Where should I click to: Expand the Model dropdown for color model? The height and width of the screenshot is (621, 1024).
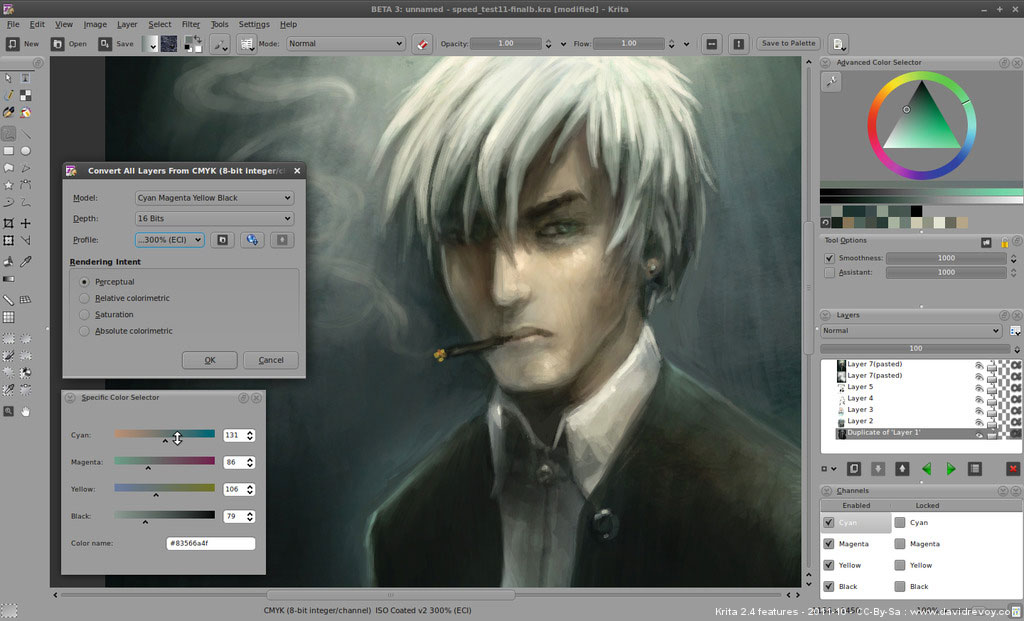point(213,198)
